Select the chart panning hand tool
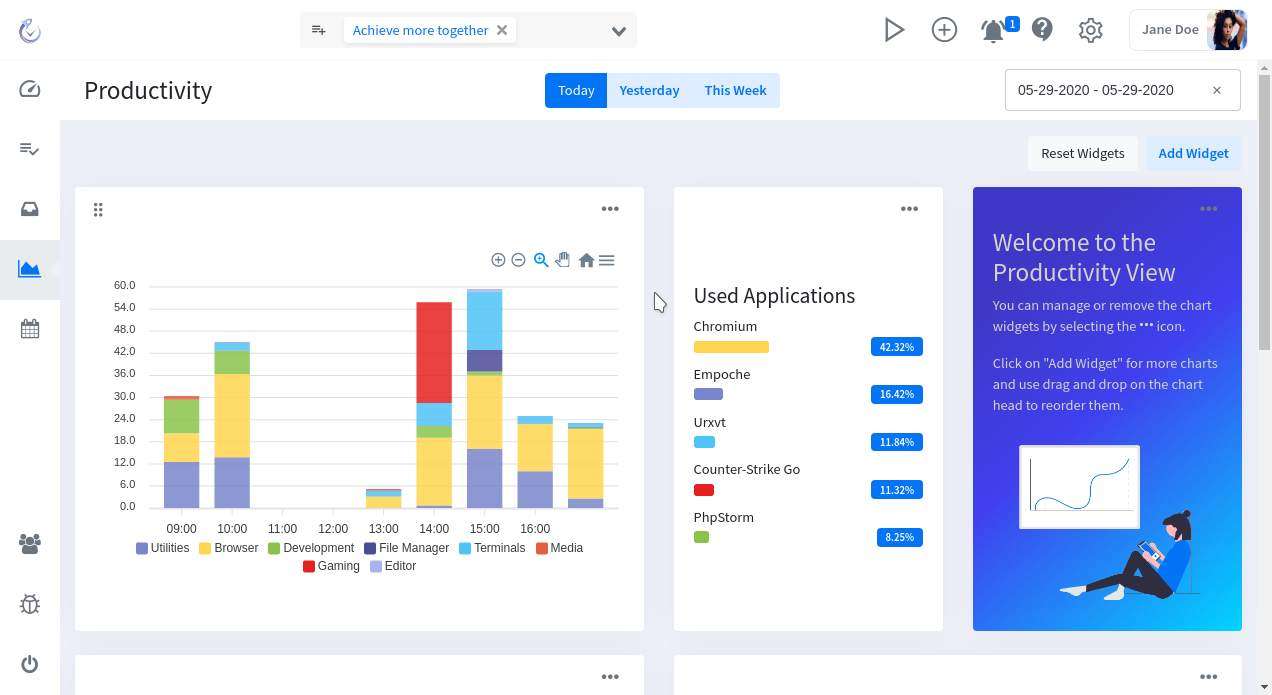Viewport: 1272px width, 695px height. coord(563,260)
